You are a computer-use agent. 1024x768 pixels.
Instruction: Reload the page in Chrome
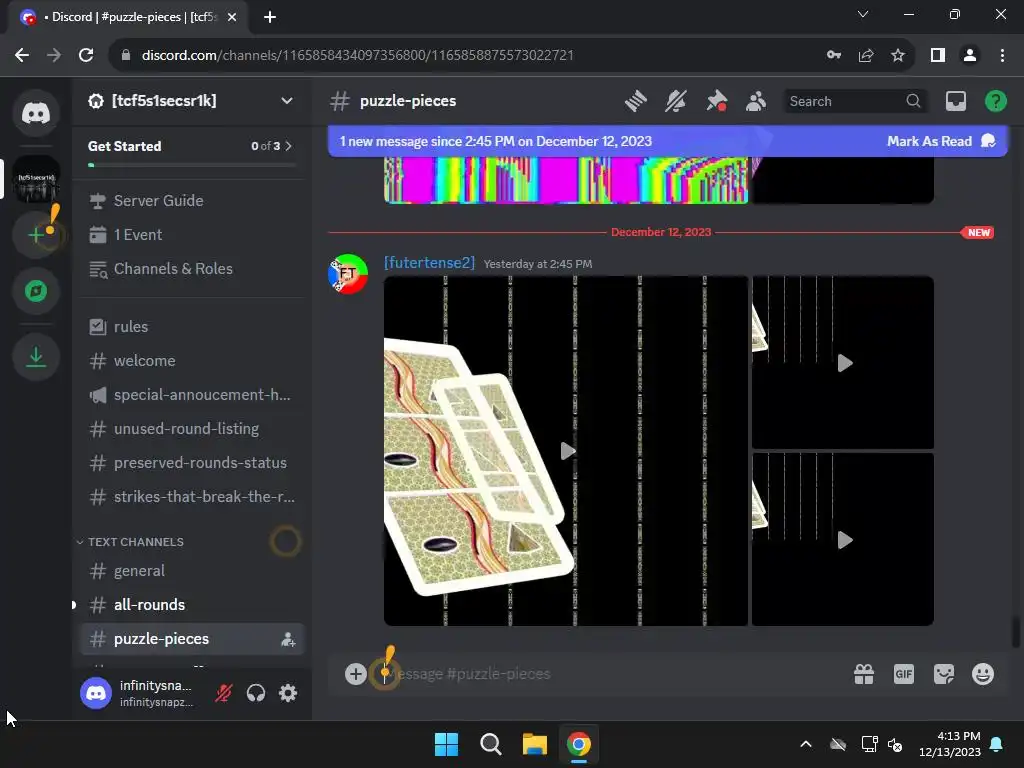click(x=86, y=56)
